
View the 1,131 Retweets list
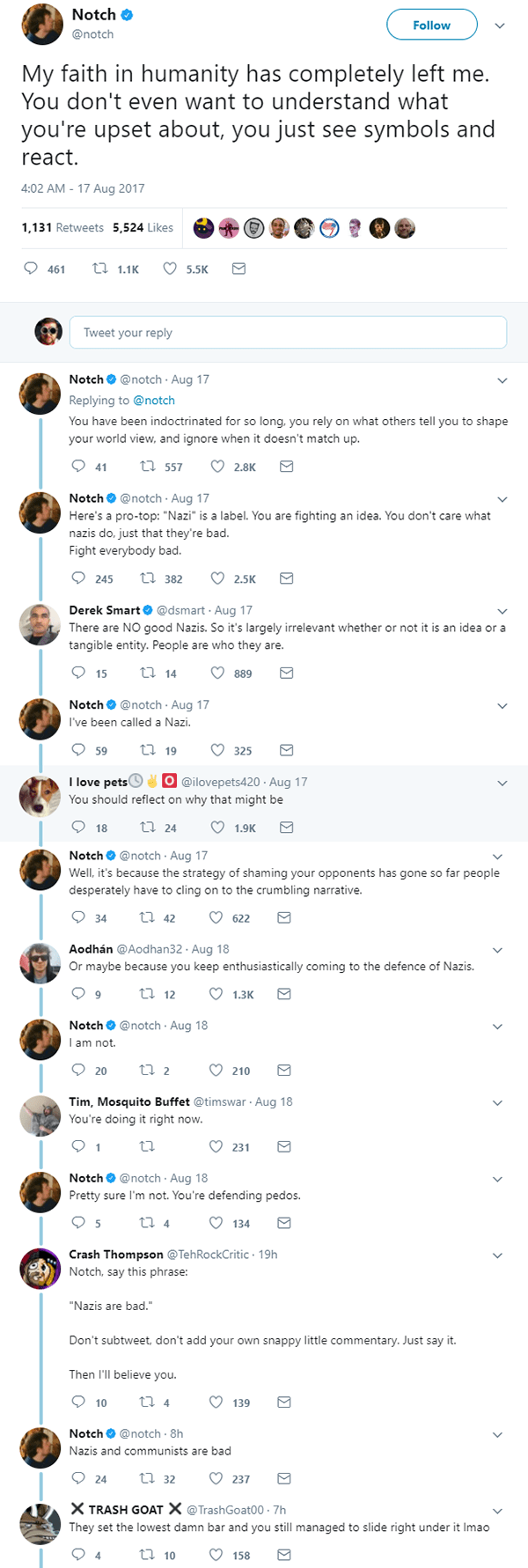pyautogui.click(x=62, y=227)
